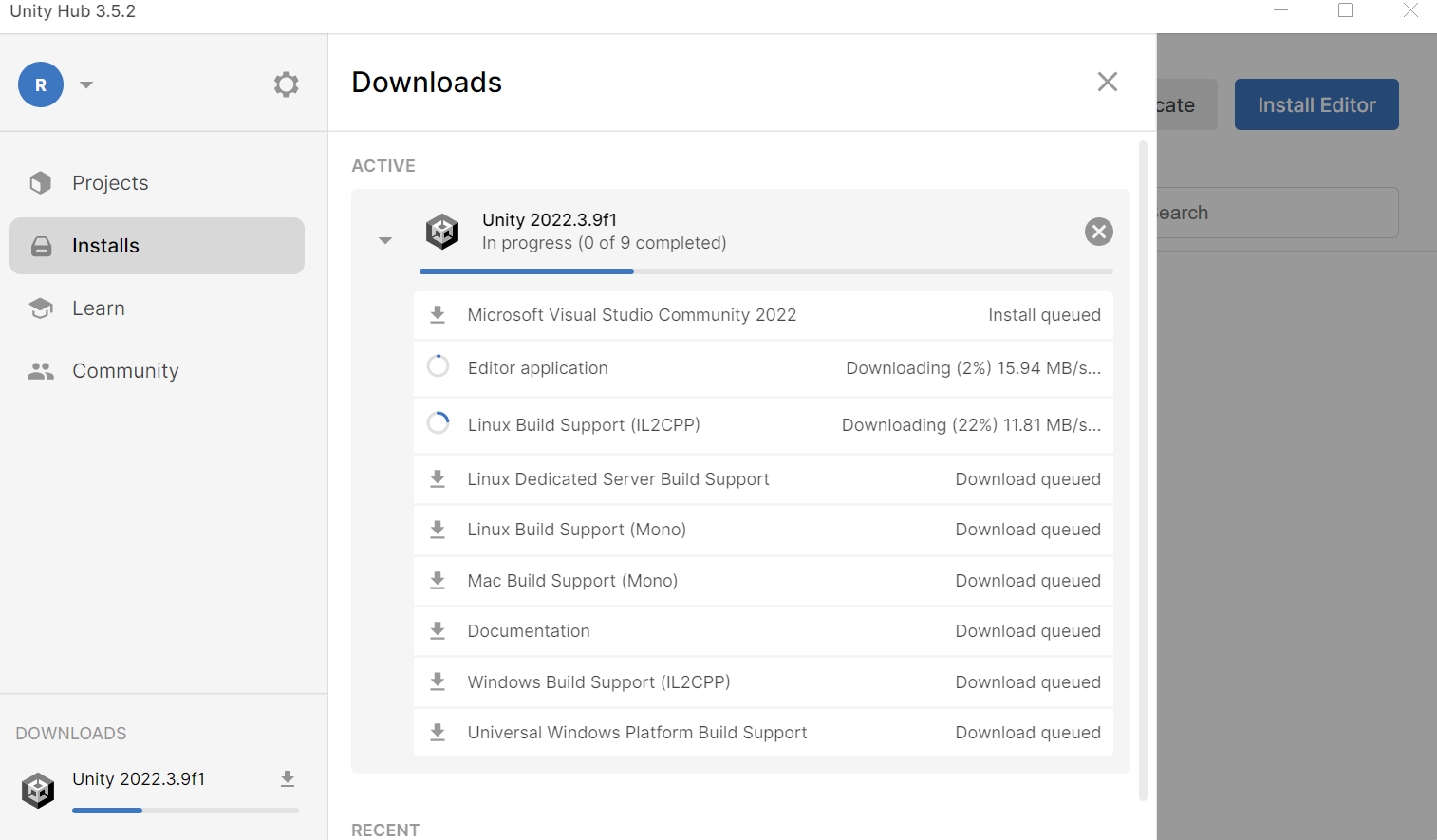Click the sidebar download arrow icon

click(288, 779)
